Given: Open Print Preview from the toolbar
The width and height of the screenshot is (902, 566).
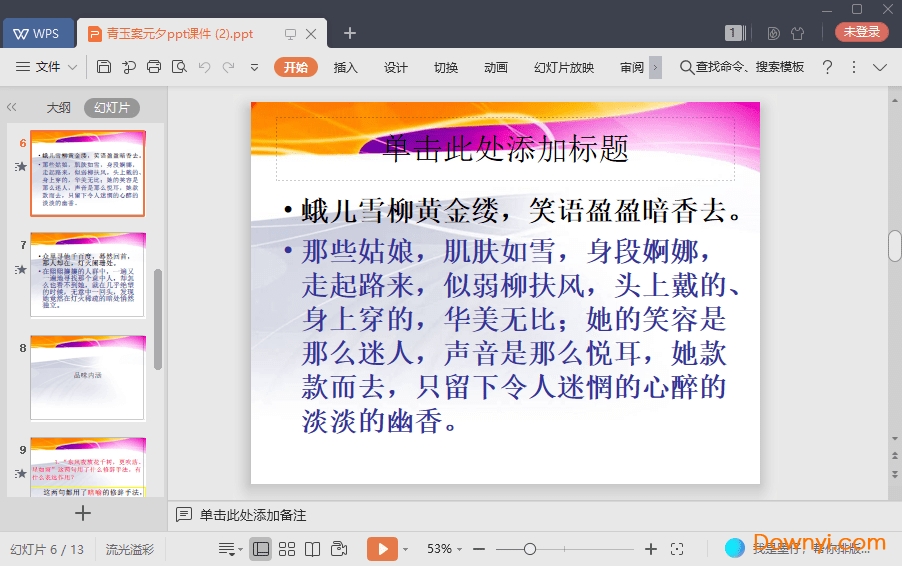Looking at the screenshot, I should tap(179, 67).
